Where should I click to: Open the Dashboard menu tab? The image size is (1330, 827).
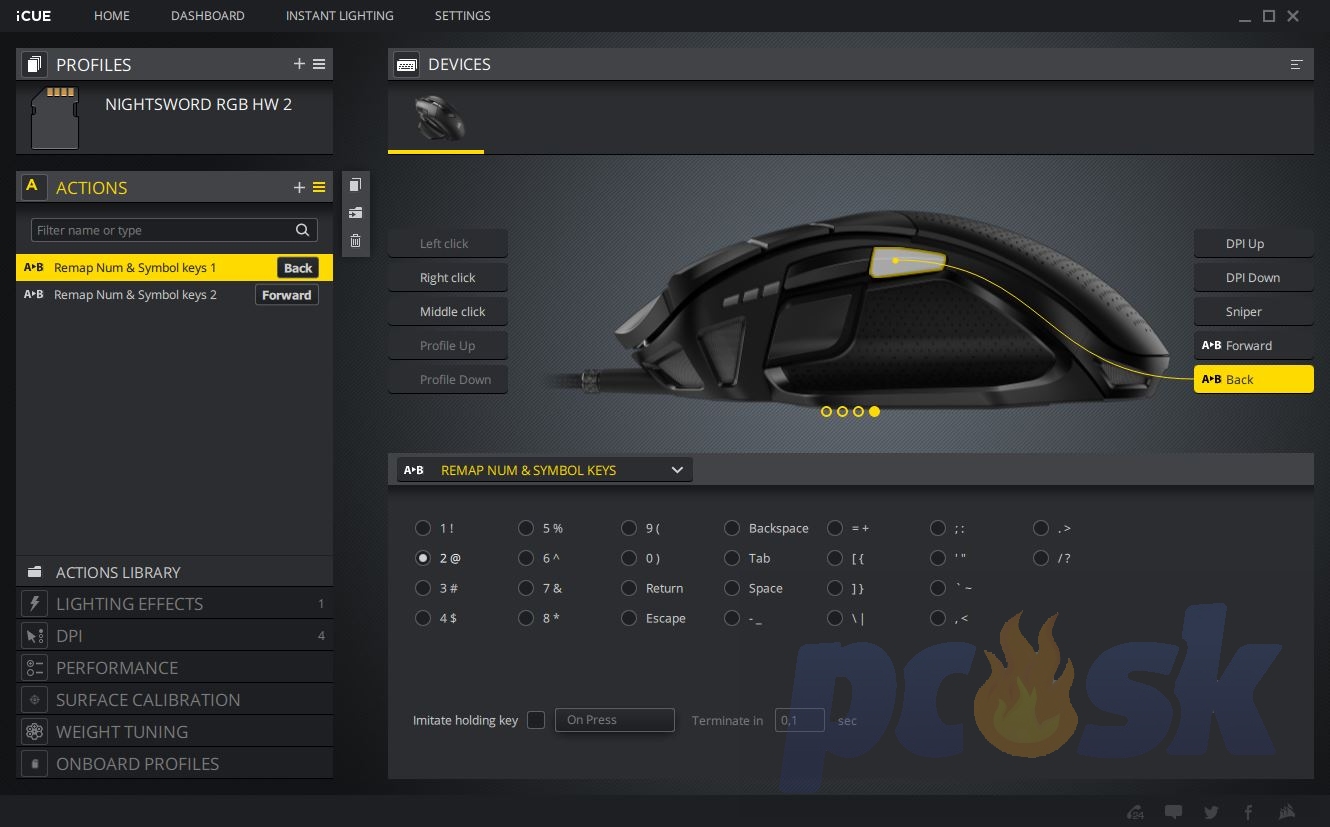pyautogui.click(x=207, y=16)
